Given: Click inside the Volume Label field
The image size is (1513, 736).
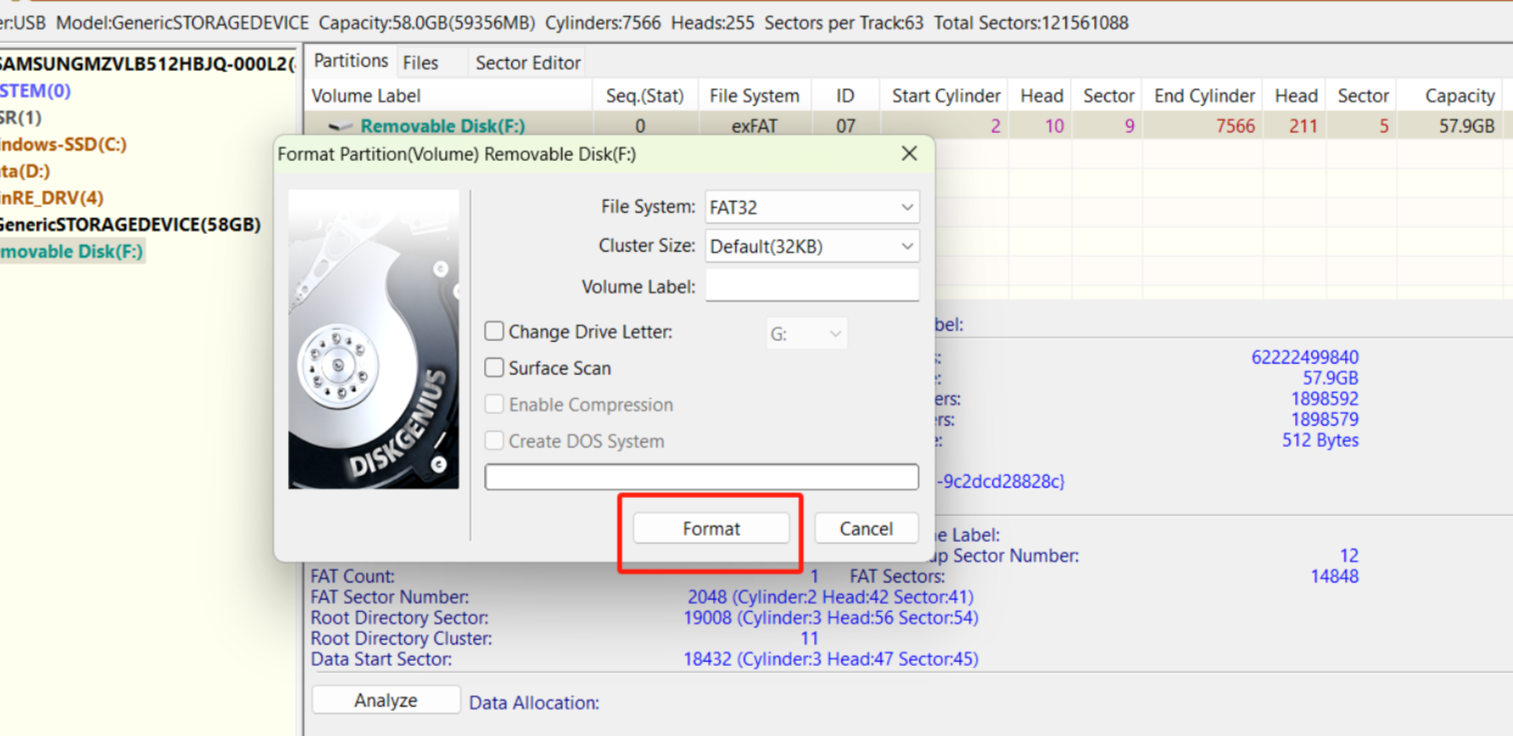Looking at the screenshot, I should pyautogui.click(x=811, y=284).
